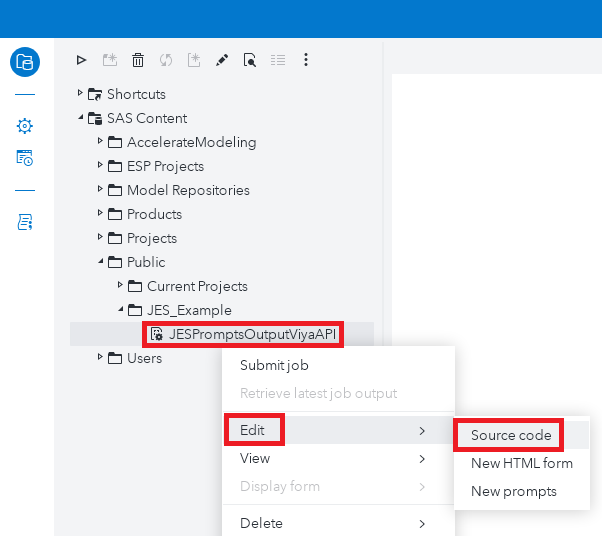Click the job file icon beside JESPromptsOutputViyaAPI

(157, 334)
